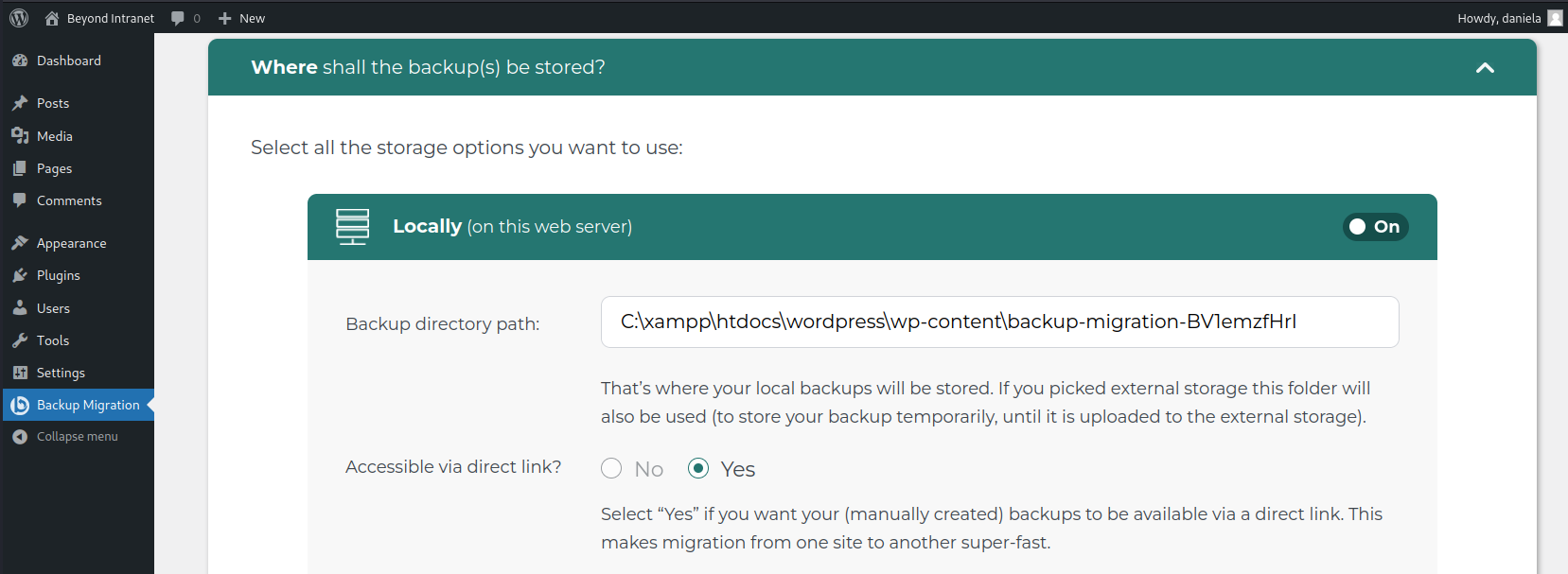The height and width of the screenshot is (574, 1568).
Task: Select Yes for direct link access
Action: point(698,469)
